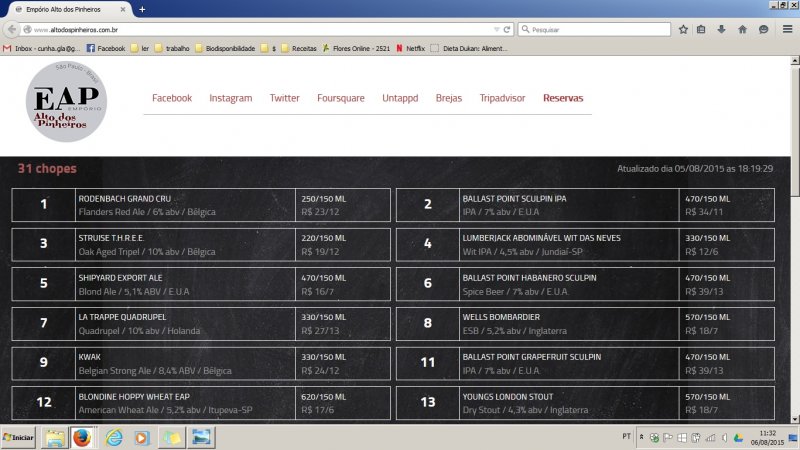The image size is (800, 450).
Task: Open the Twitter navigation link
Action: click(285, 98)
